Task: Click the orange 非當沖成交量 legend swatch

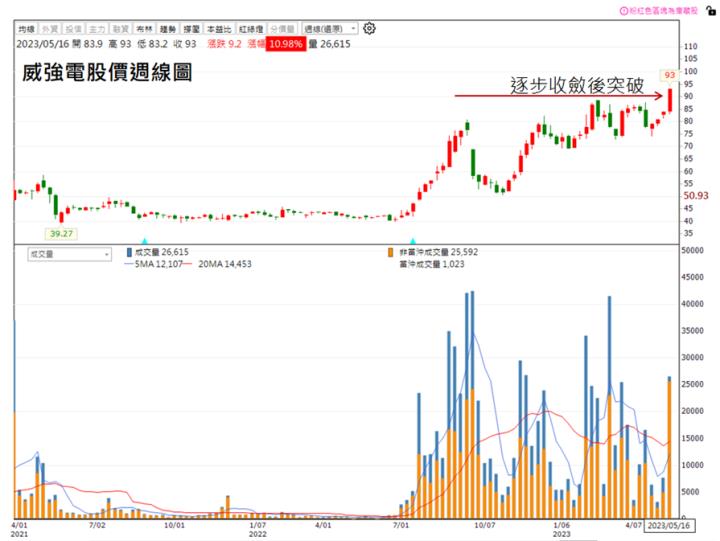Action: [x=390, y=252]
